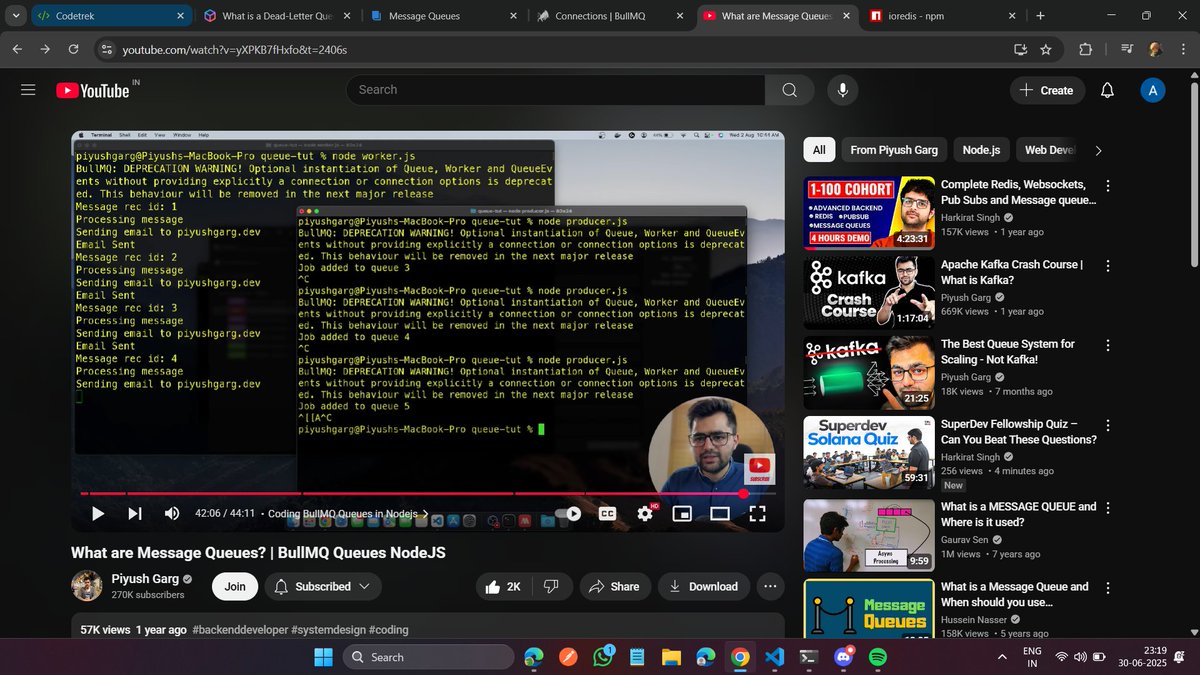
Task: Share the video
Action: tap(615, 586)
